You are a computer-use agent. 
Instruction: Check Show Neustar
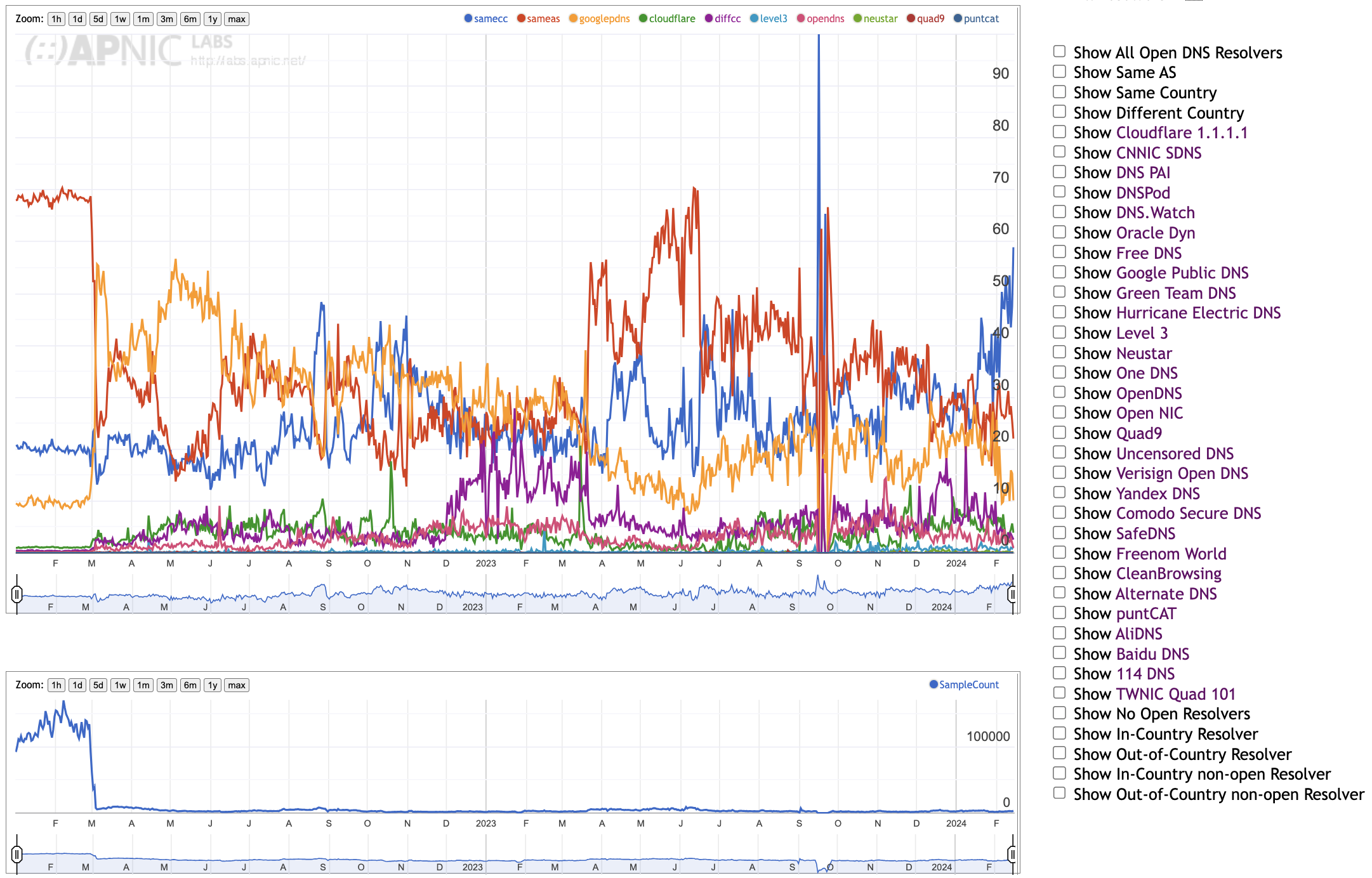click(x=1059, y=352)
